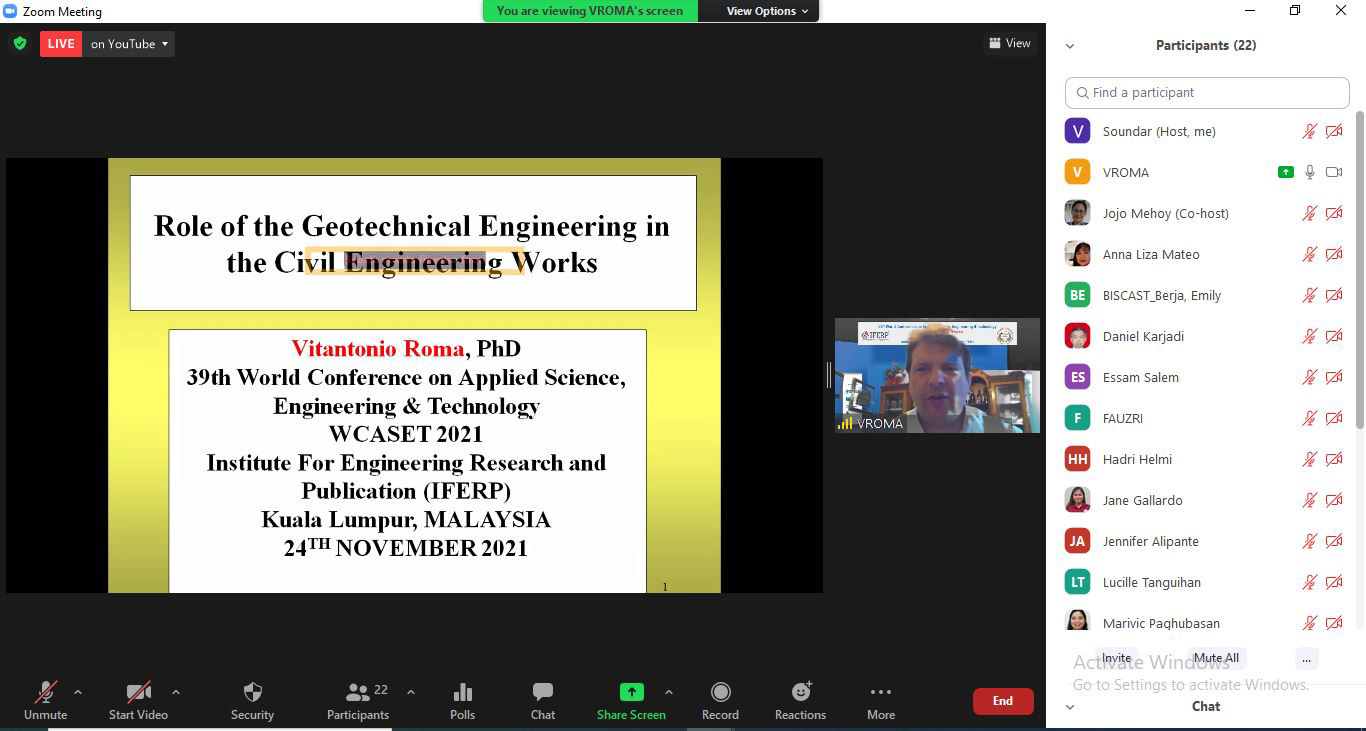
Task: Toggle the video-off camera icon for Soundar
Action: 1334,131
